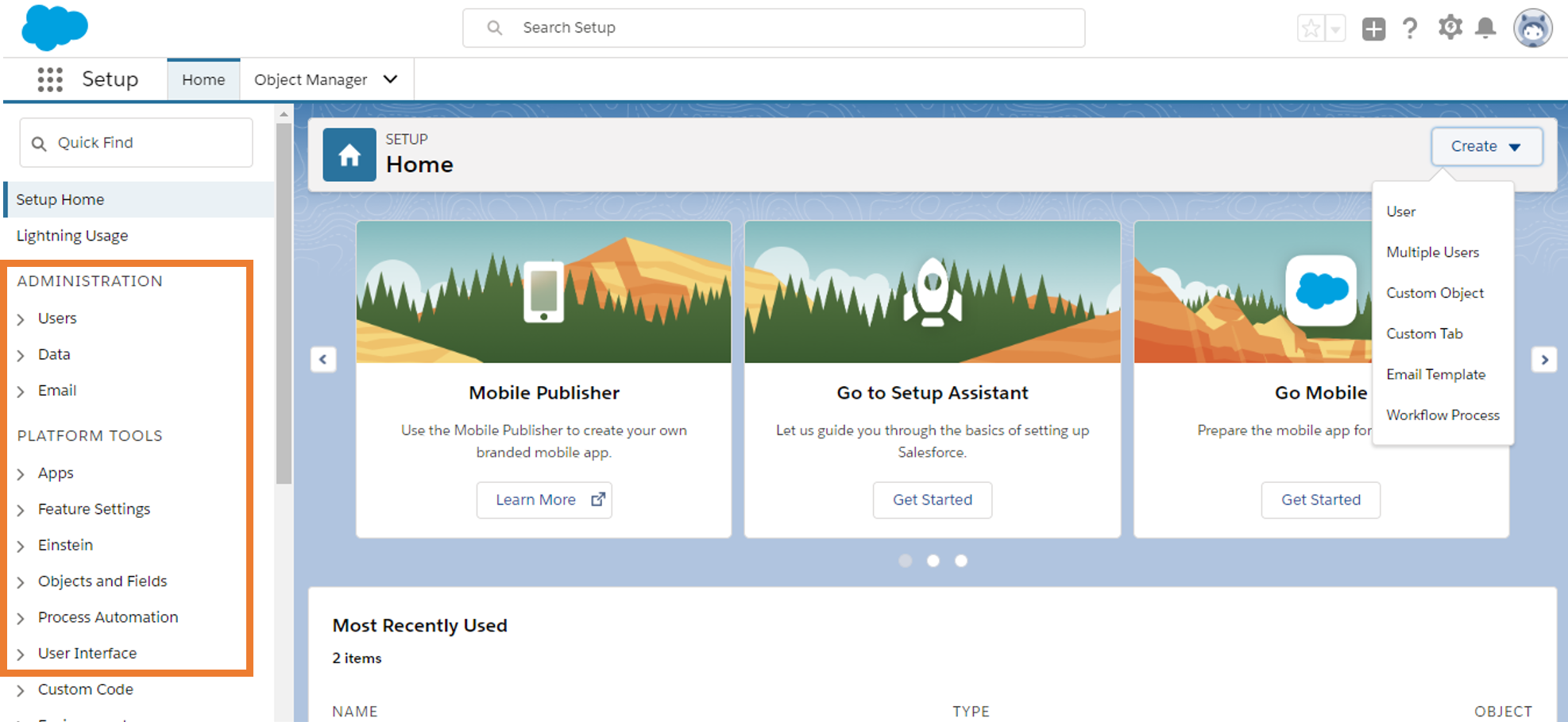
Task: Choose Multiple Users from Create menu
Action: tap(1433, 252)
